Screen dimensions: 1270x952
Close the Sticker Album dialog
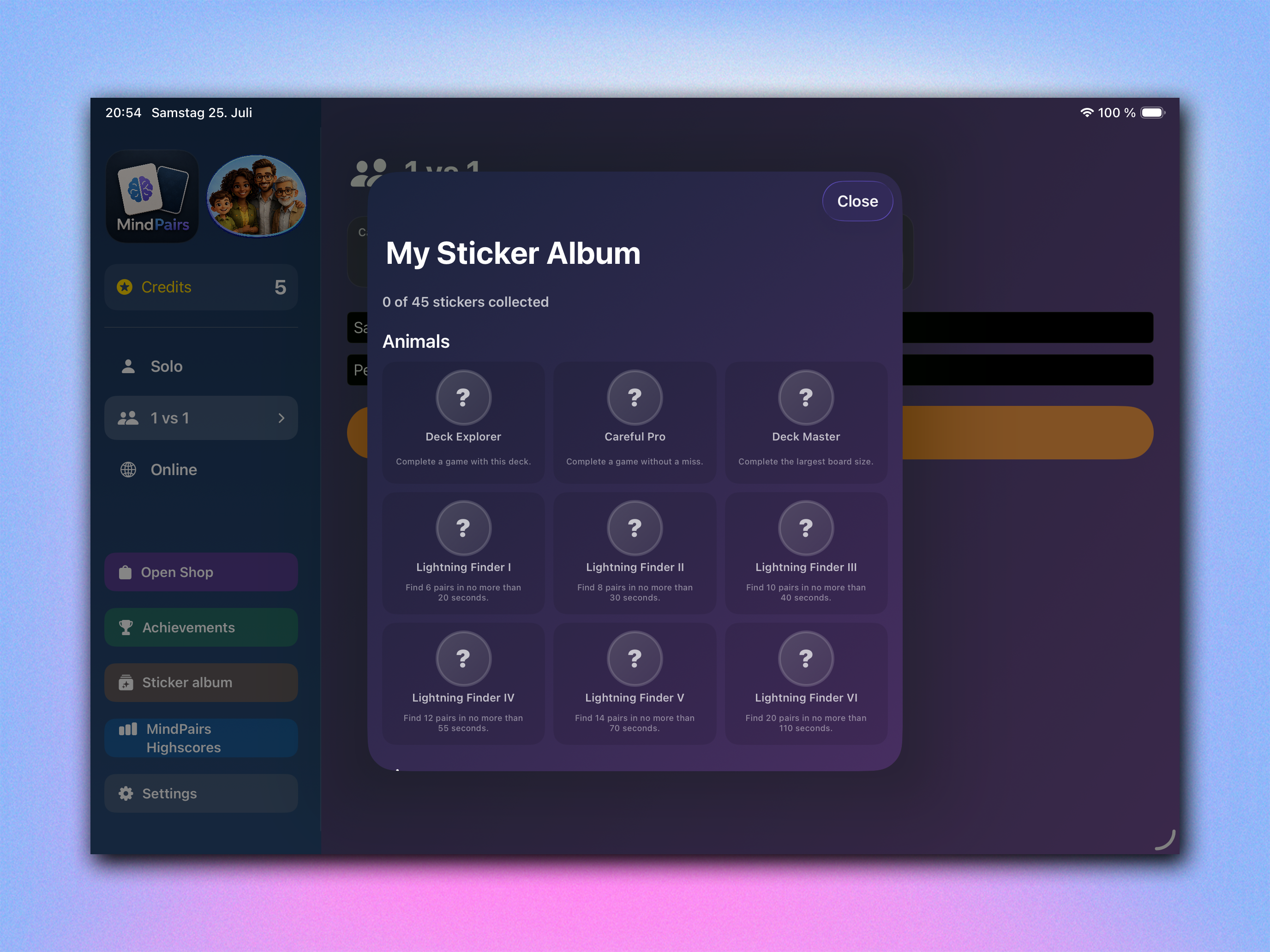click(x=857, y=202)
